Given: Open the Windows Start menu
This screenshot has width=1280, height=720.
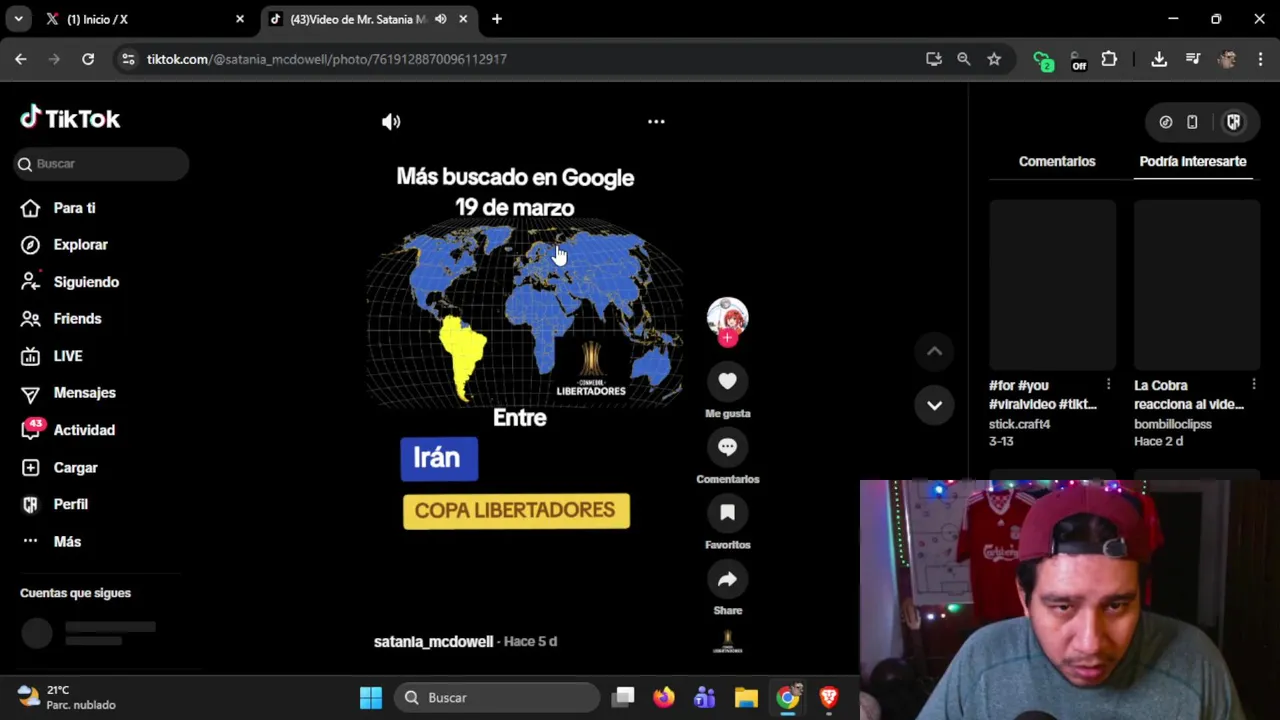Looking at the screenshot, I should pyautogui.click(x=371, y=697).
